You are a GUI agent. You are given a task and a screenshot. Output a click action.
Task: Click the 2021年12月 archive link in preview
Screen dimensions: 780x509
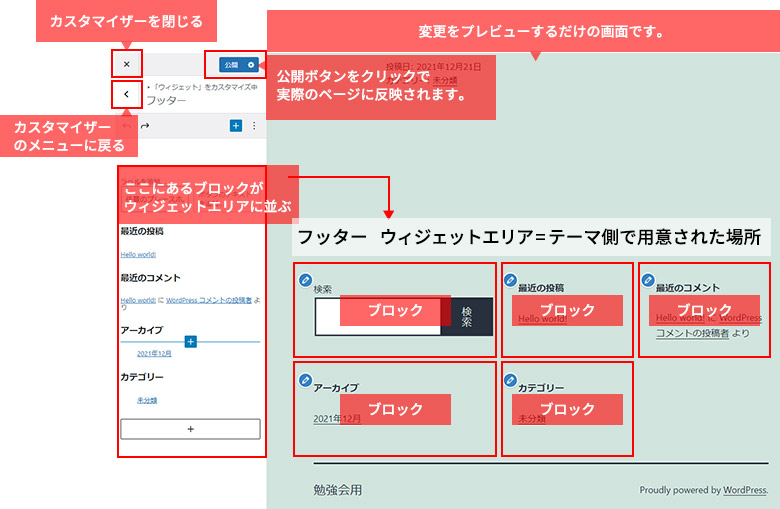(x=337, y=419)
